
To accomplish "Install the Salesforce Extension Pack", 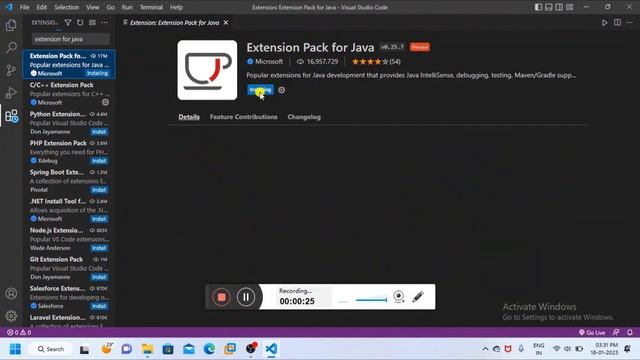I will [x=99, y=306].
